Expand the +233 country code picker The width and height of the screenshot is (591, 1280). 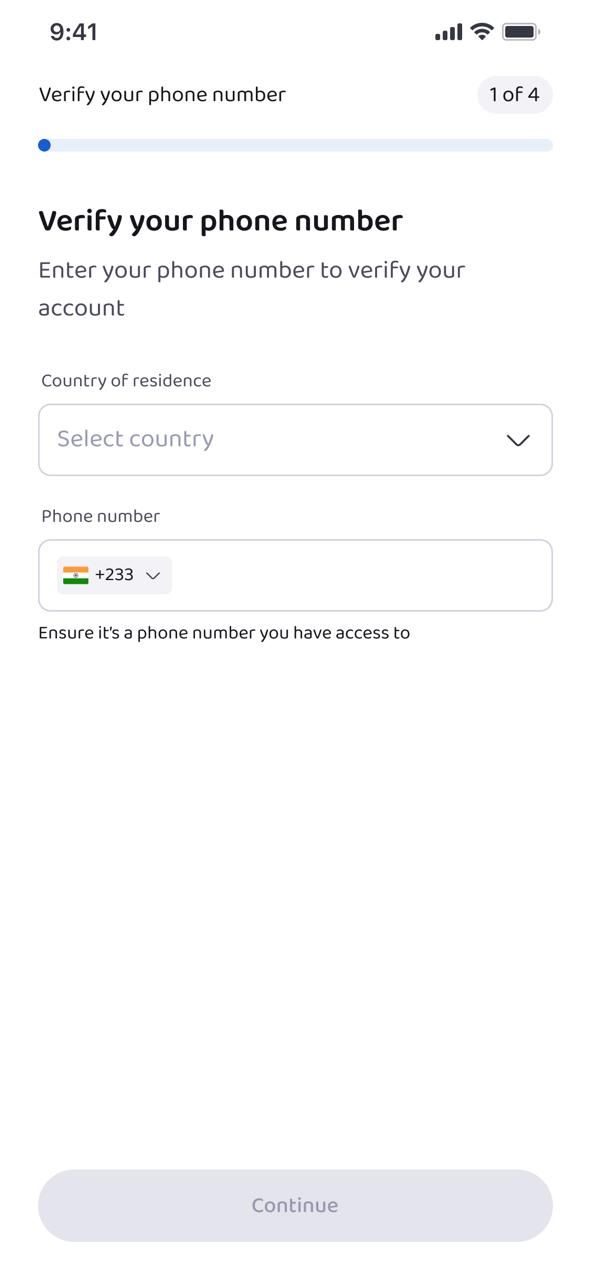113,574
